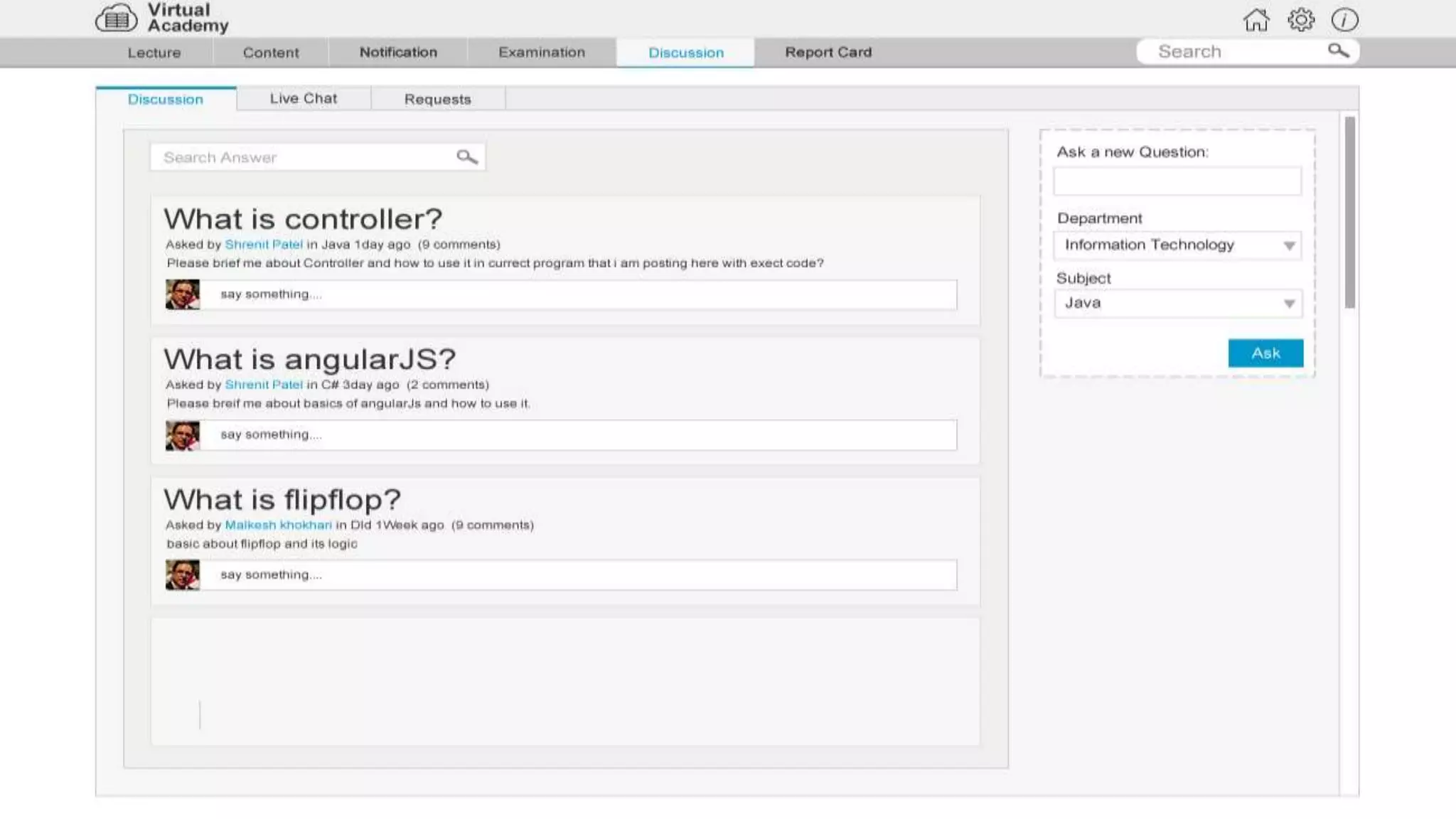
Task: Open Shrenit Patel link under controller question
Action: coord(263,245)
